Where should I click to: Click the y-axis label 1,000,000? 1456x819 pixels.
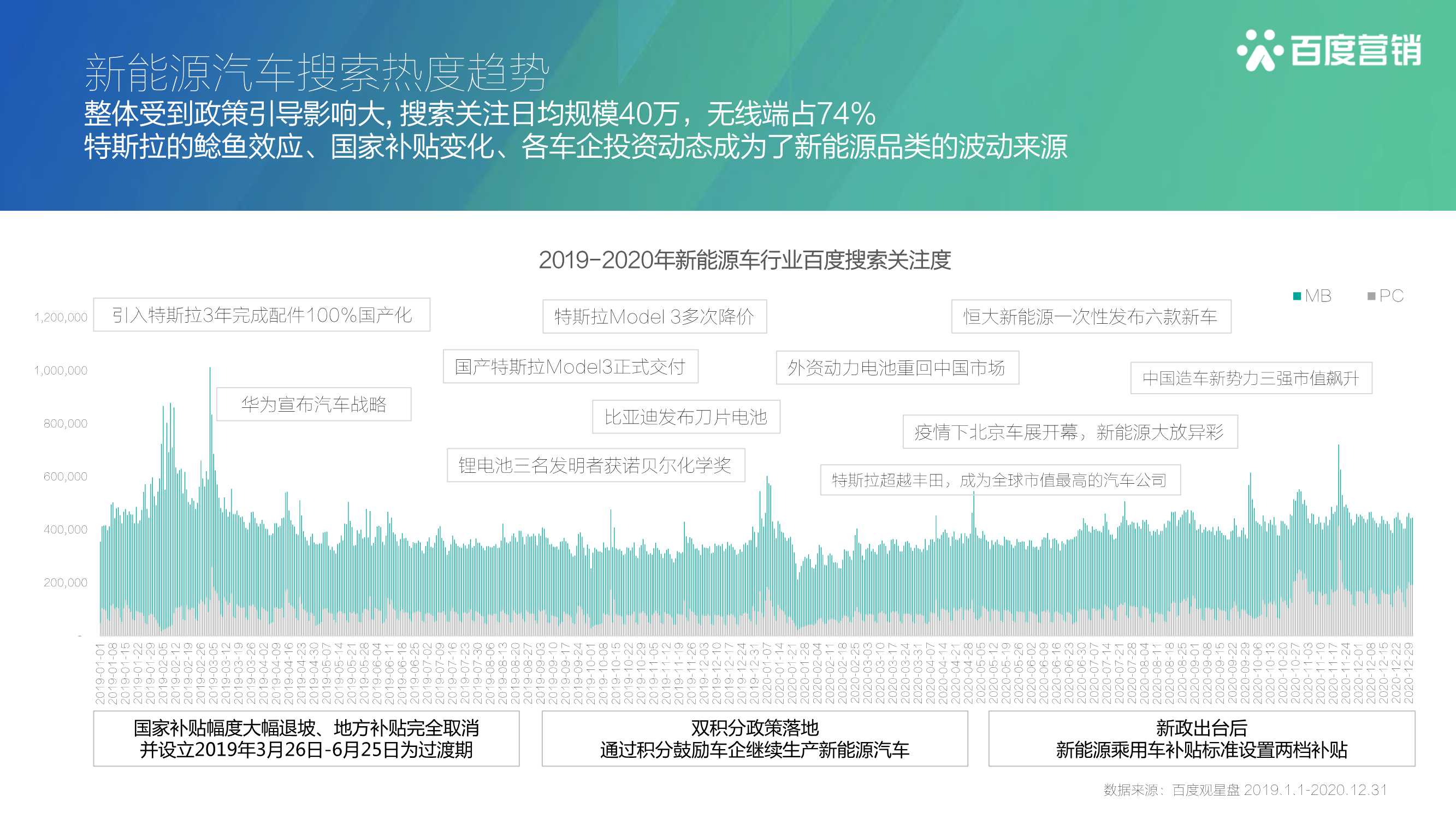click(x=61, y=371)
